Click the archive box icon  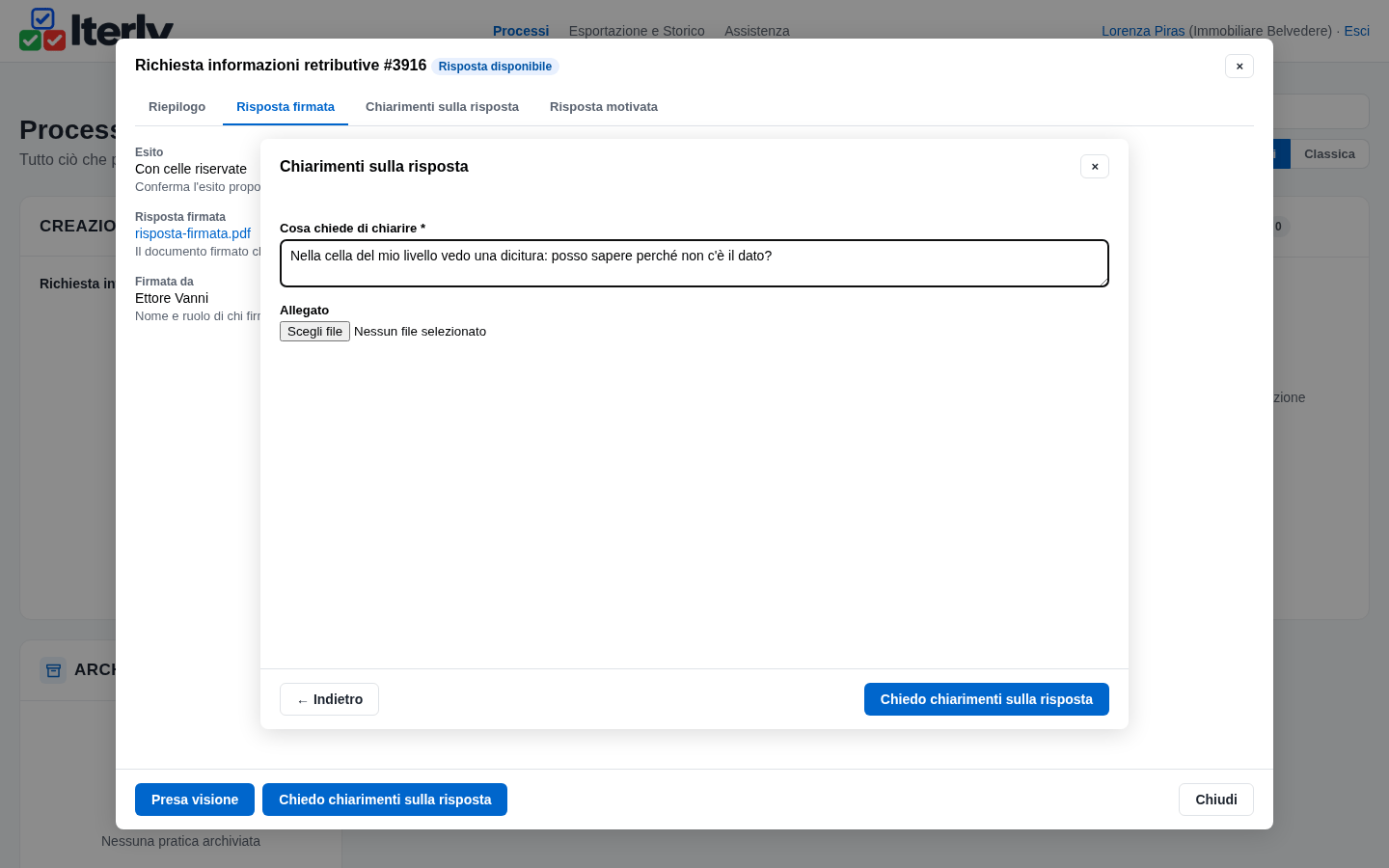pos(53,670)
